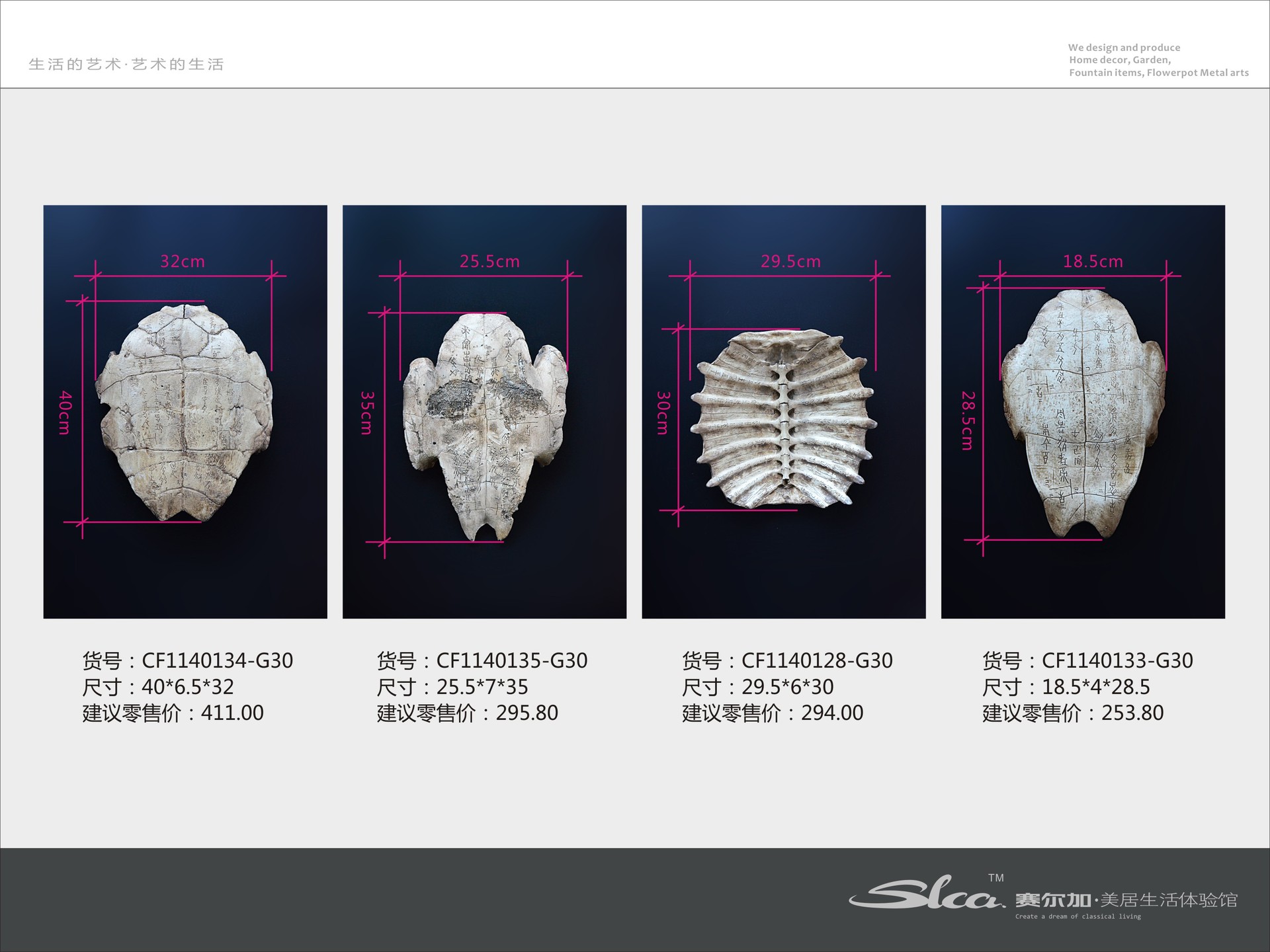The width and height of the screenshot is (1270, 952).
Task: Click the 18.5cm width dimension label
Action: 1093,261
